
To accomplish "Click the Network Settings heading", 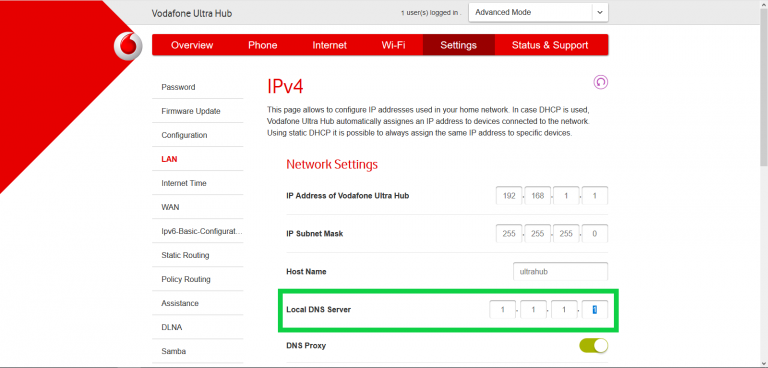I will (x=332, y=164).
